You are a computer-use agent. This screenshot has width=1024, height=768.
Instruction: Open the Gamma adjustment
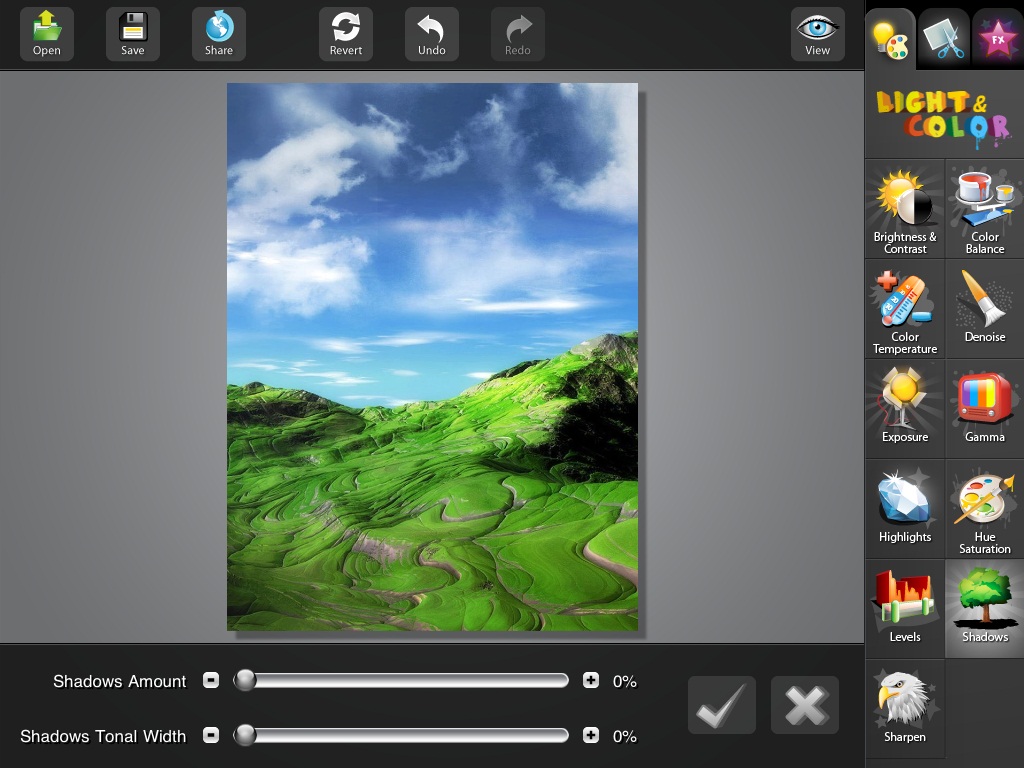pyautogui.click(x=984, y=409)
